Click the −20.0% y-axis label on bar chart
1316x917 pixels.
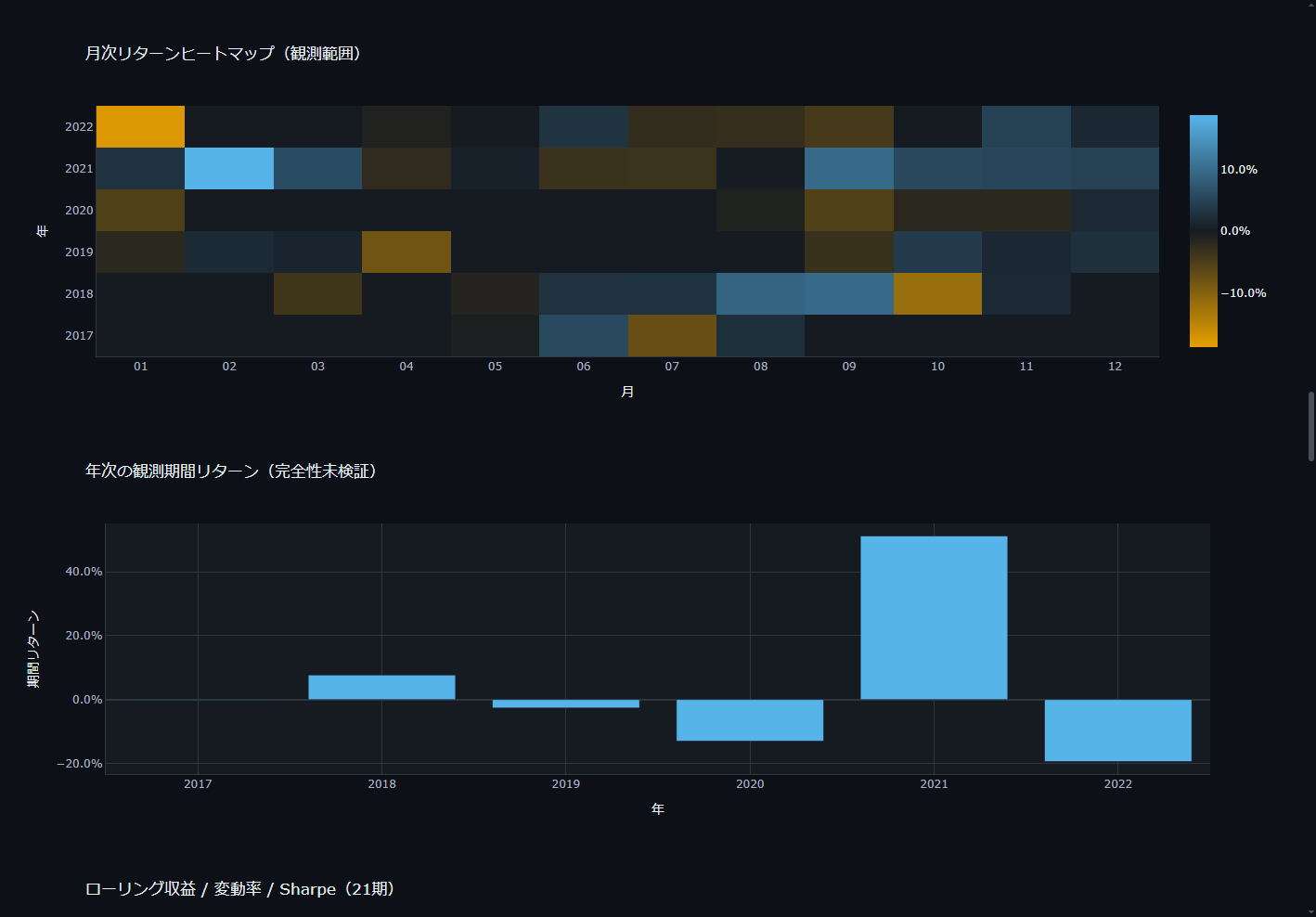click(80, 764)
